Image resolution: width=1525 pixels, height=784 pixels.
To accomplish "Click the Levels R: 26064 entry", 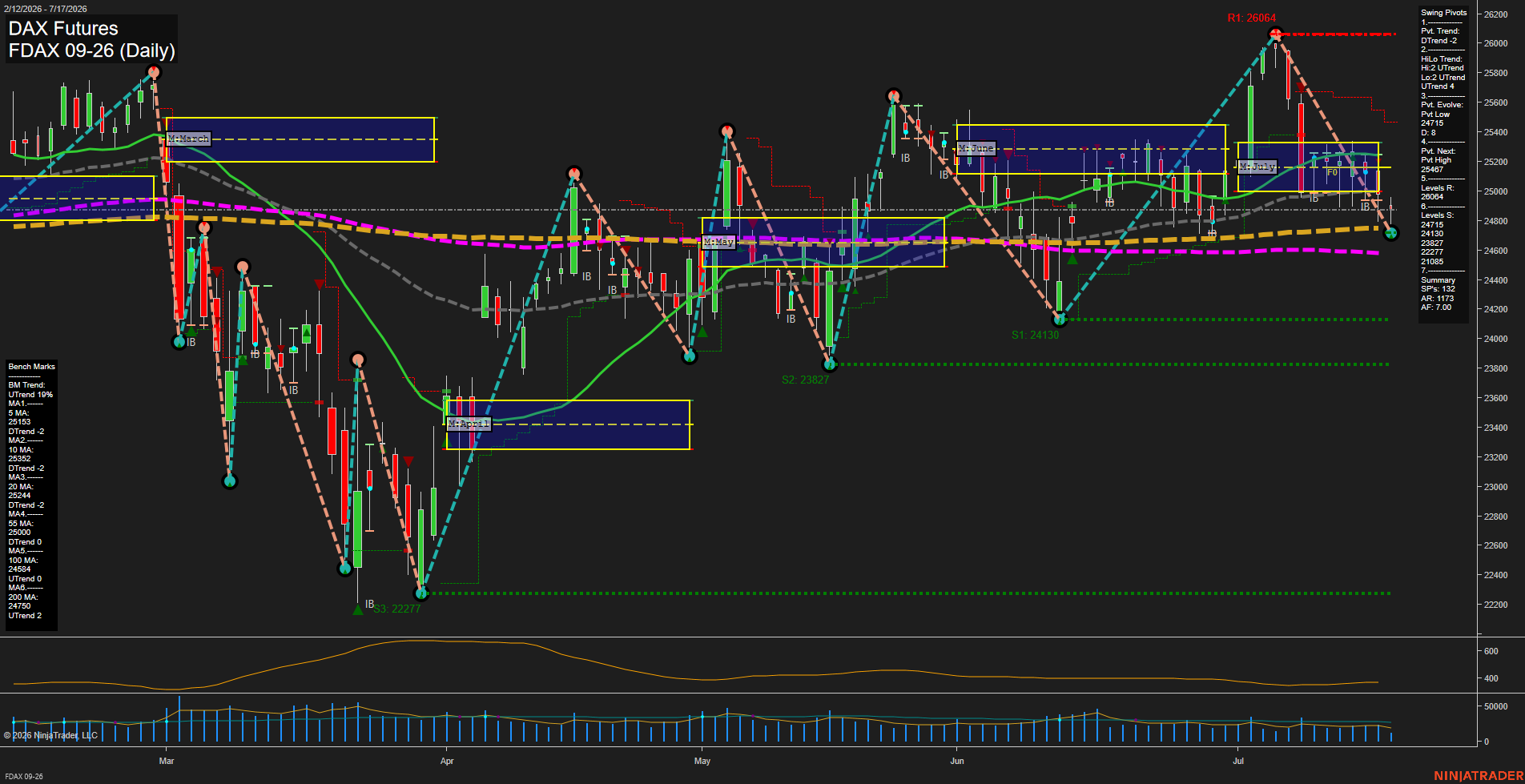I will tap(1438, 192).
